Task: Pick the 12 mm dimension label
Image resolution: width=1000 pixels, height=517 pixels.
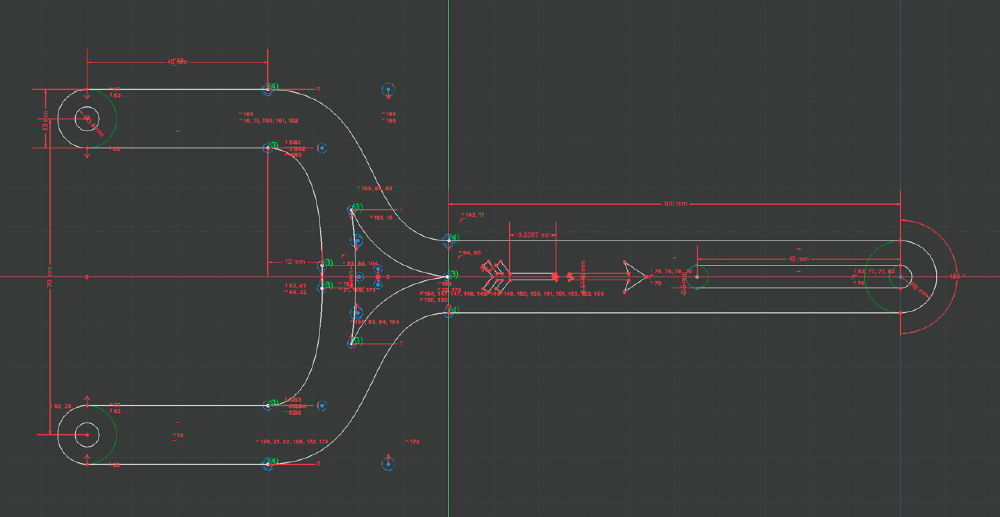Action: [292, 261]
